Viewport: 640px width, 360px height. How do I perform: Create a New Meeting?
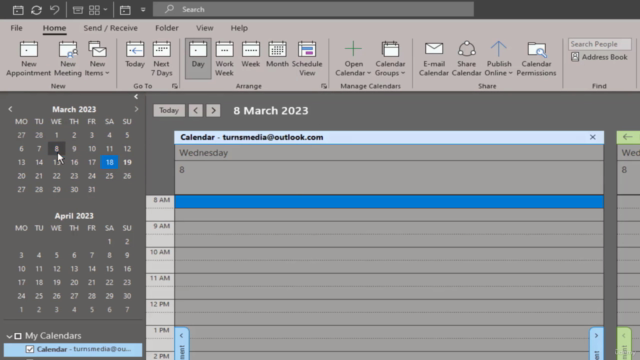pyautogui.click(x=68, y=59)
